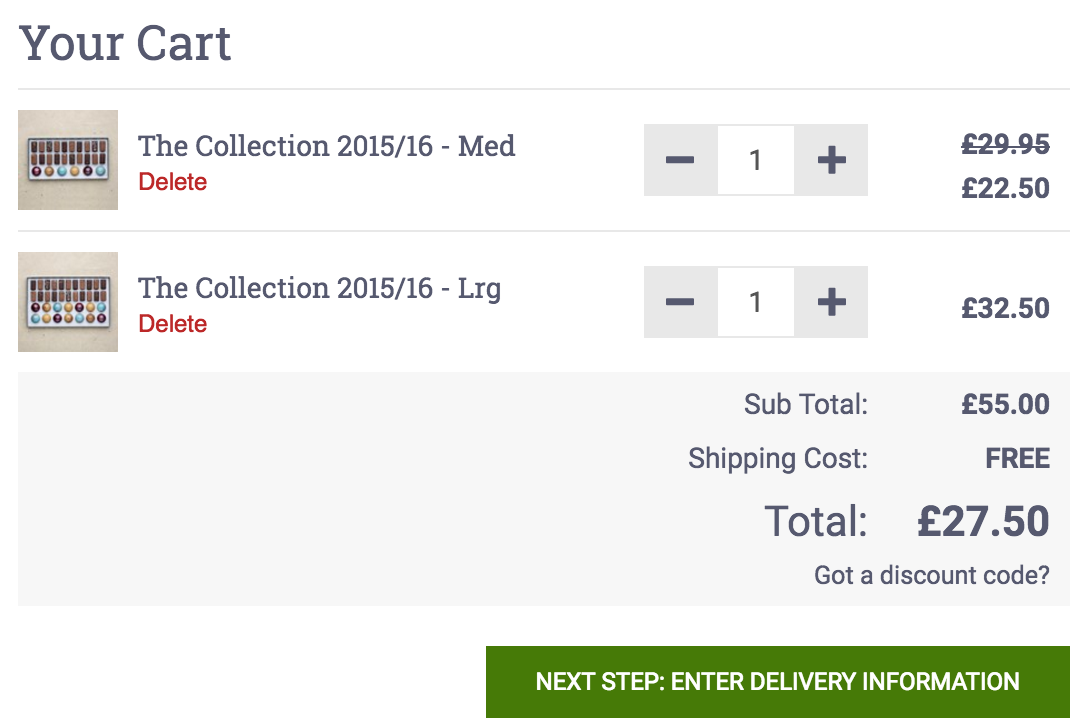The image size is (1092, 728).
Task: Open the Med collection product thumbnail
Action: pos(68,160)
